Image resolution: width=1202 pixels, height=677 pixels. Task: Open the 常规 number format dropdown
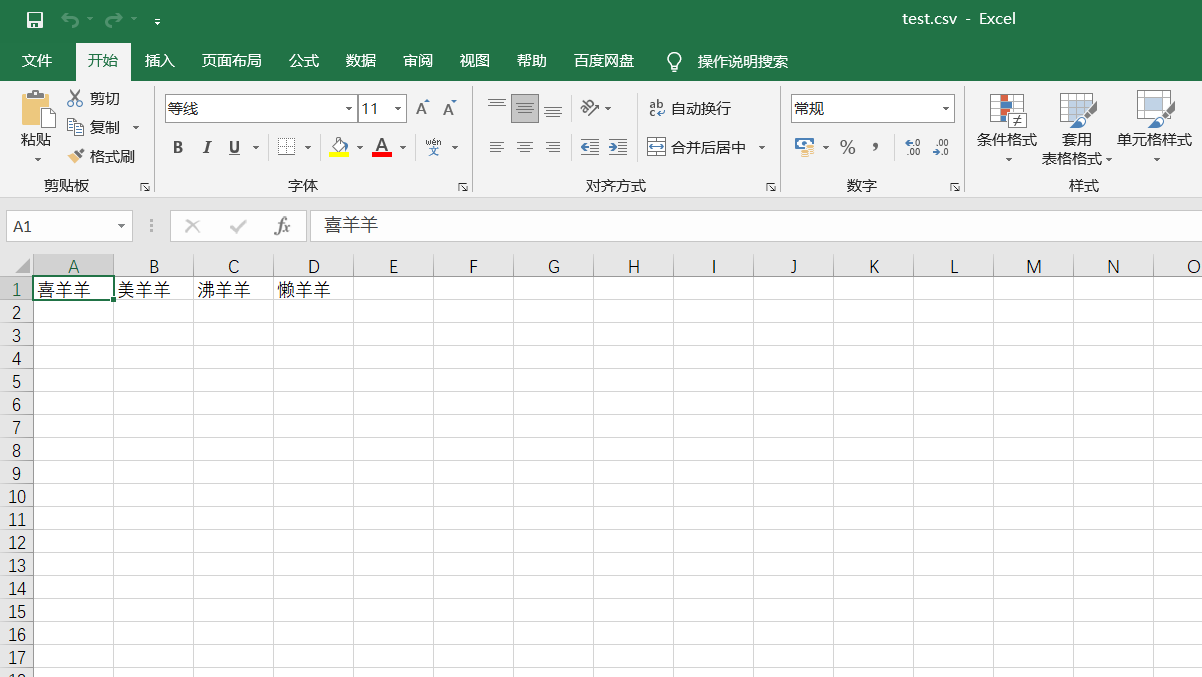click(x=943, y=107)
